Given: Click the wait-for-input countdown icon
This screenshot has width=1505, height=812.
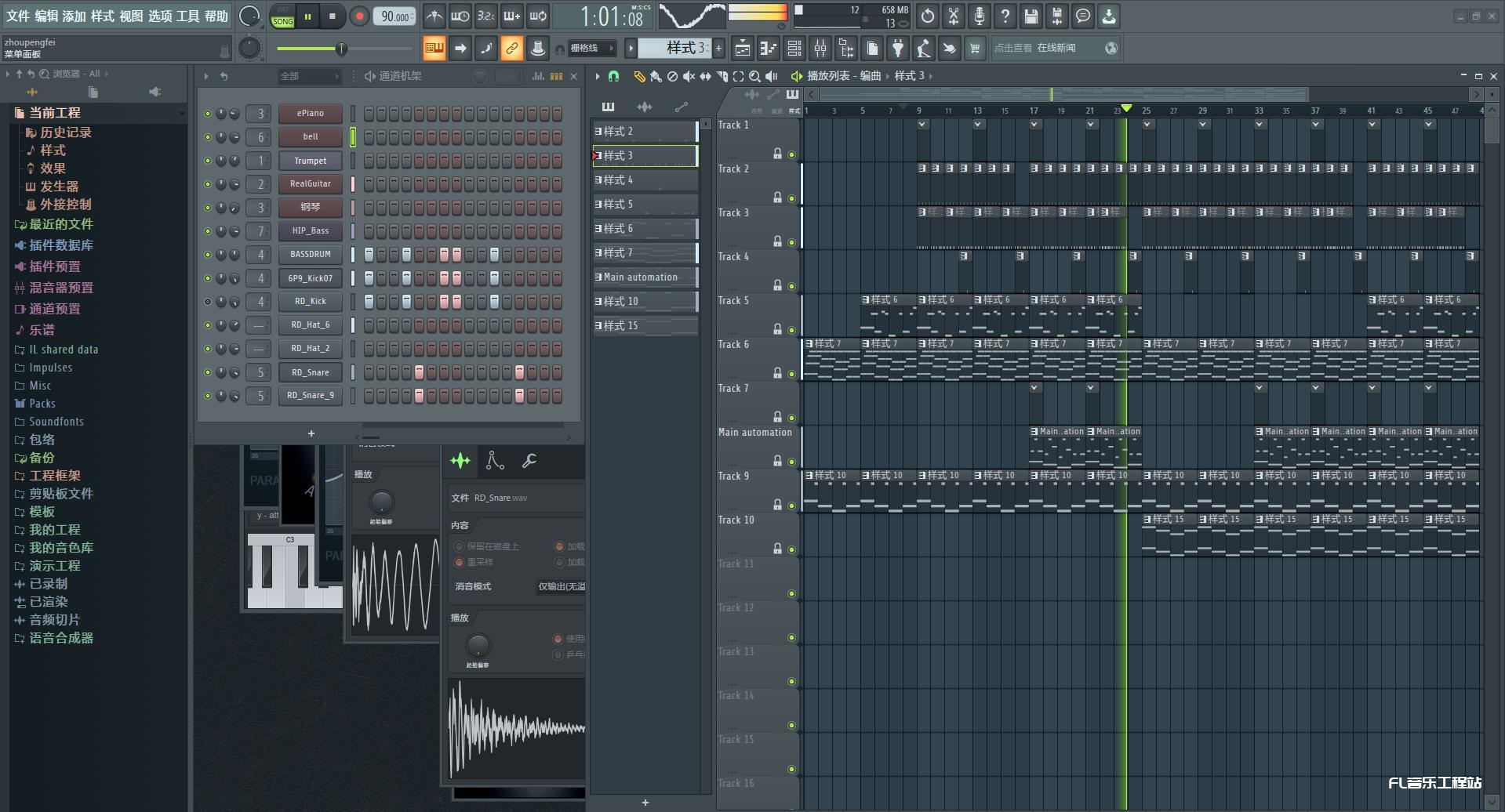Looking at the screenshot, I should [x=460, y=16].
